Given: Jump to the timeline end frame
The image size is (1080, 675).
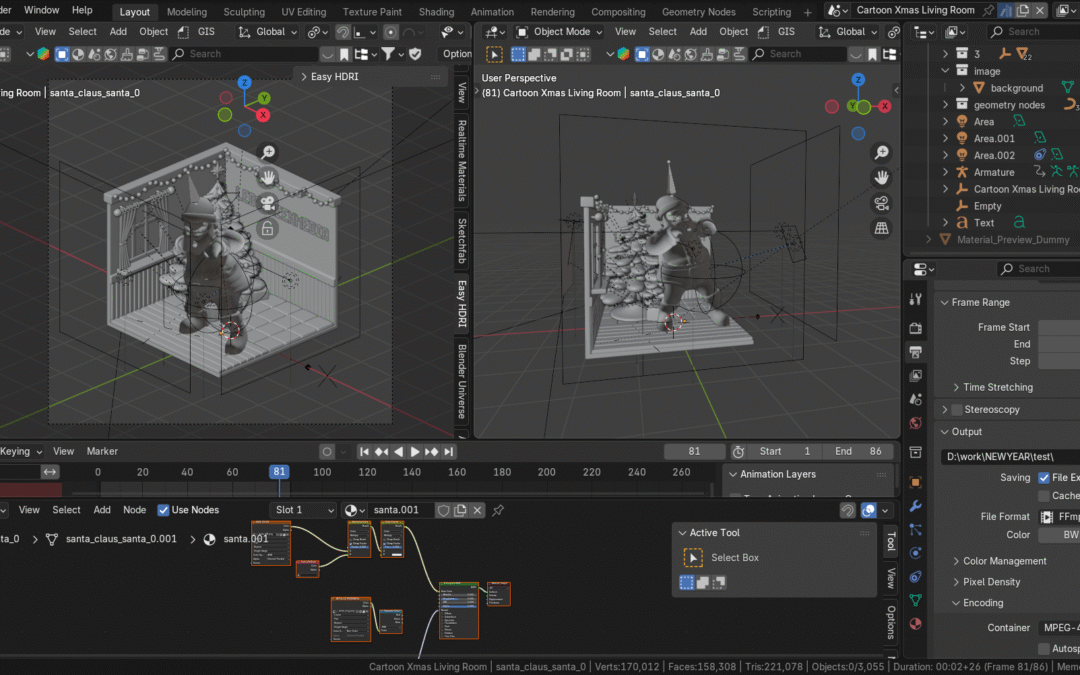Looking at the screenshot, I should click(448, 452).
